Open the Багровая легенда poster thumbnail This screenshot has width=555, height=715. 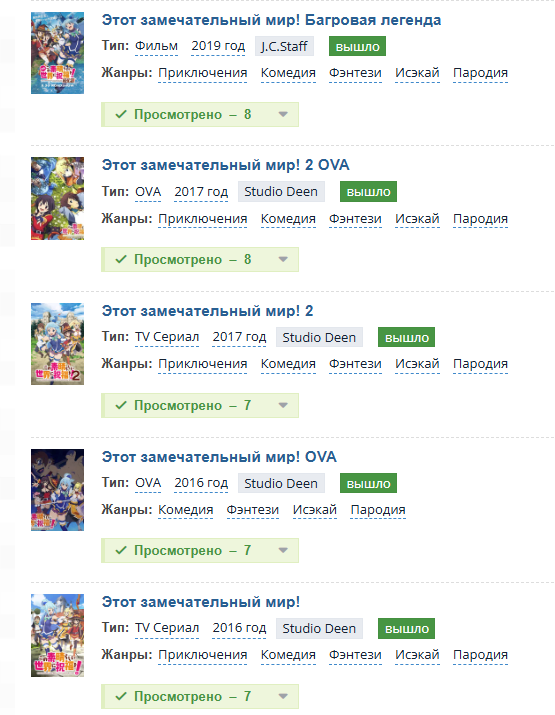pyautogui.click(x=57, y=53)
